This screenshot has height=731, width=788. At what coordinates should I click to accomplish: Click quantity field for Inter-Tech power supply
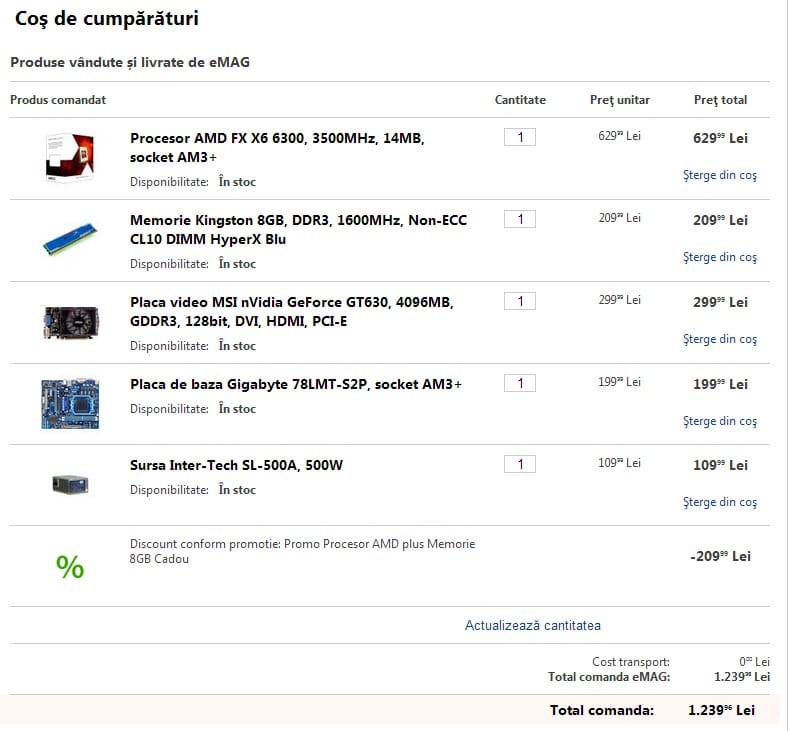tap(520, 464)
